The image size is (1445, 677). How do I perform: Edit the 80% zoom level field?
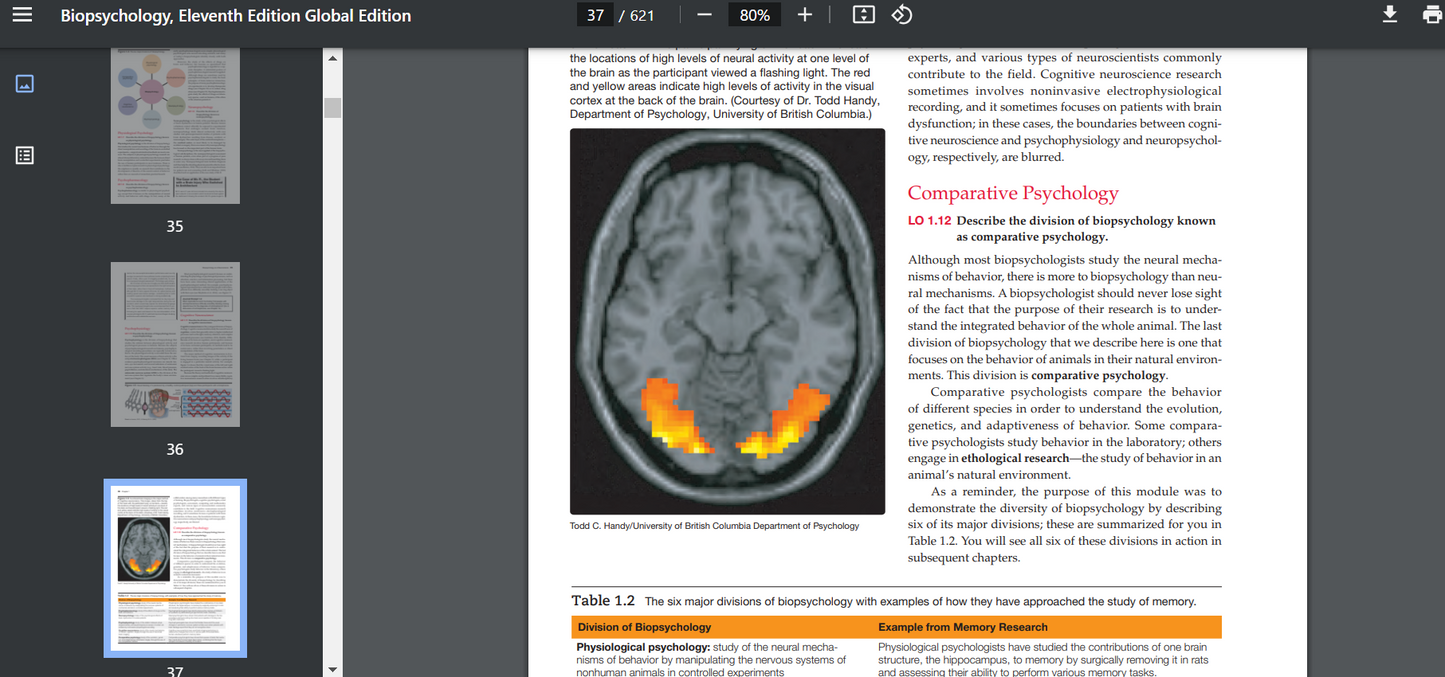click(x=754, y=14)
